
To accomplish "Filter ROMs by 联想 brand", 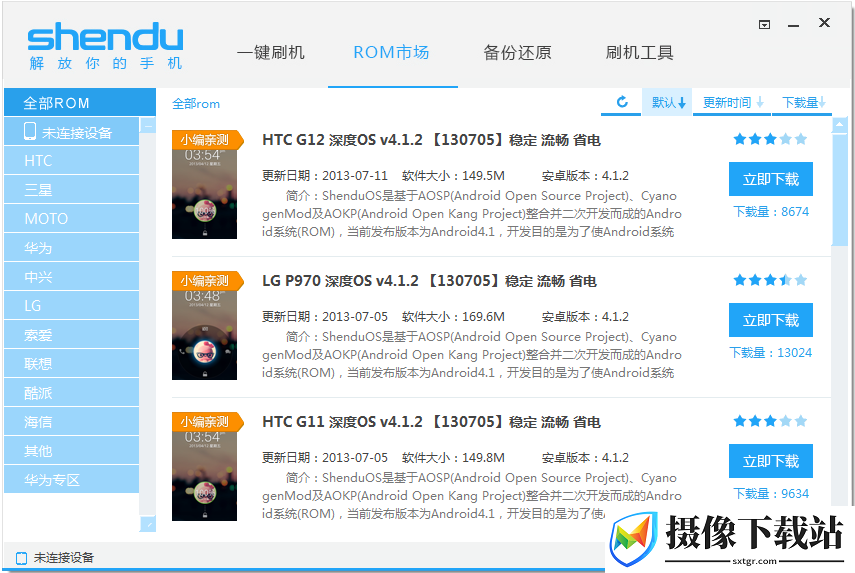I will [71, 364].
